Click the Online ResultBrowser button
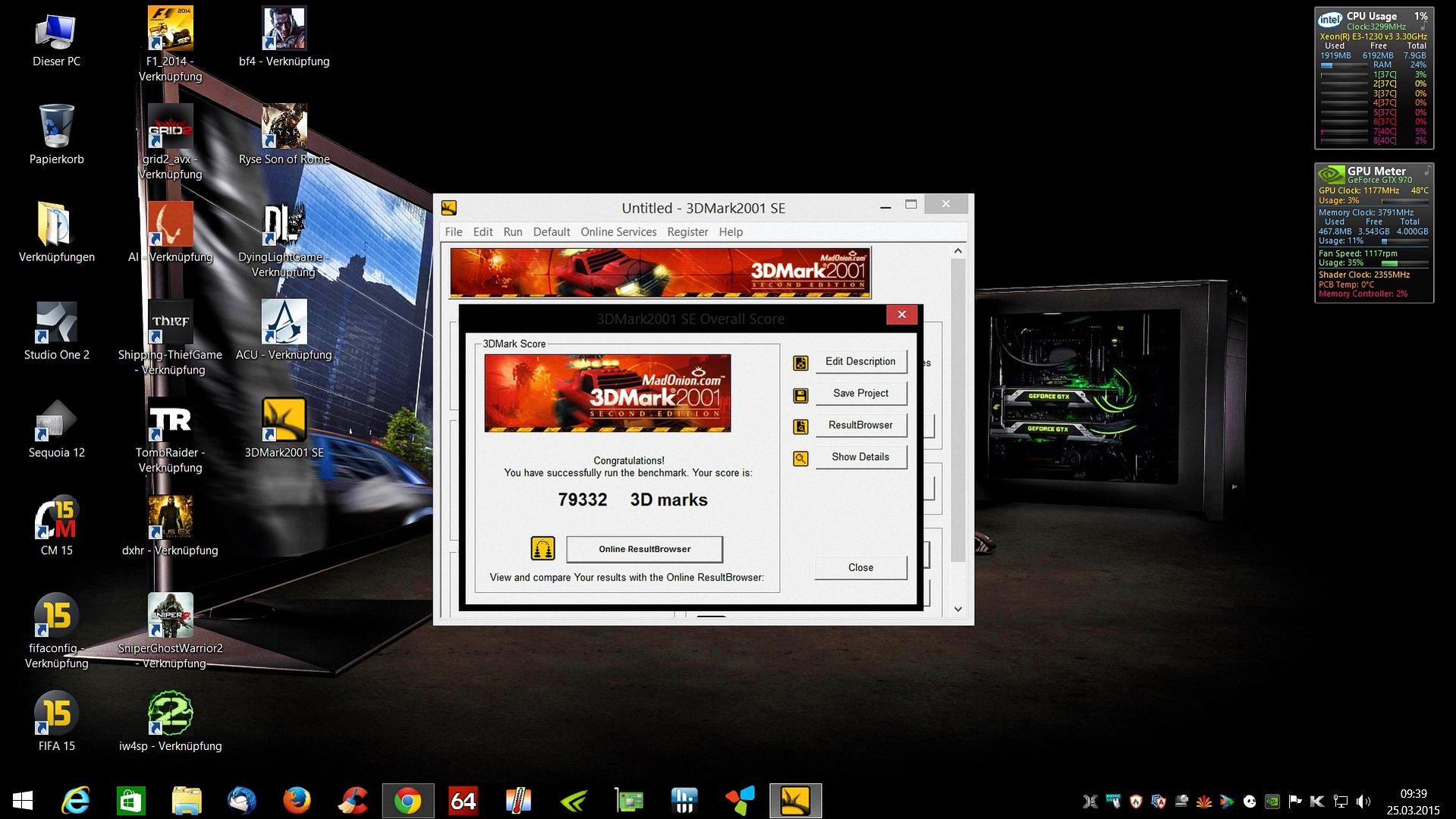 pyautogui.click(x=644, y=550)
